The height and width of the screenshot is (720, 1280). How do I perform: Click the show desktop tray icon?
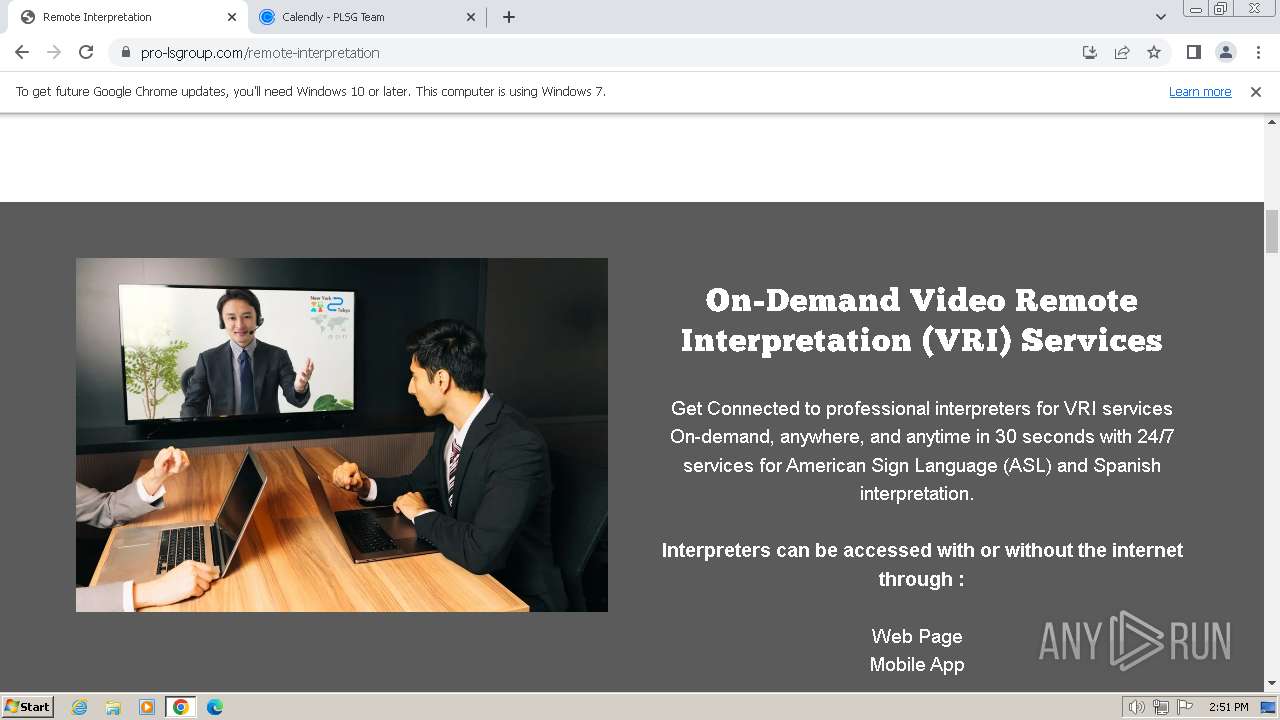(x=1268, y=707)
